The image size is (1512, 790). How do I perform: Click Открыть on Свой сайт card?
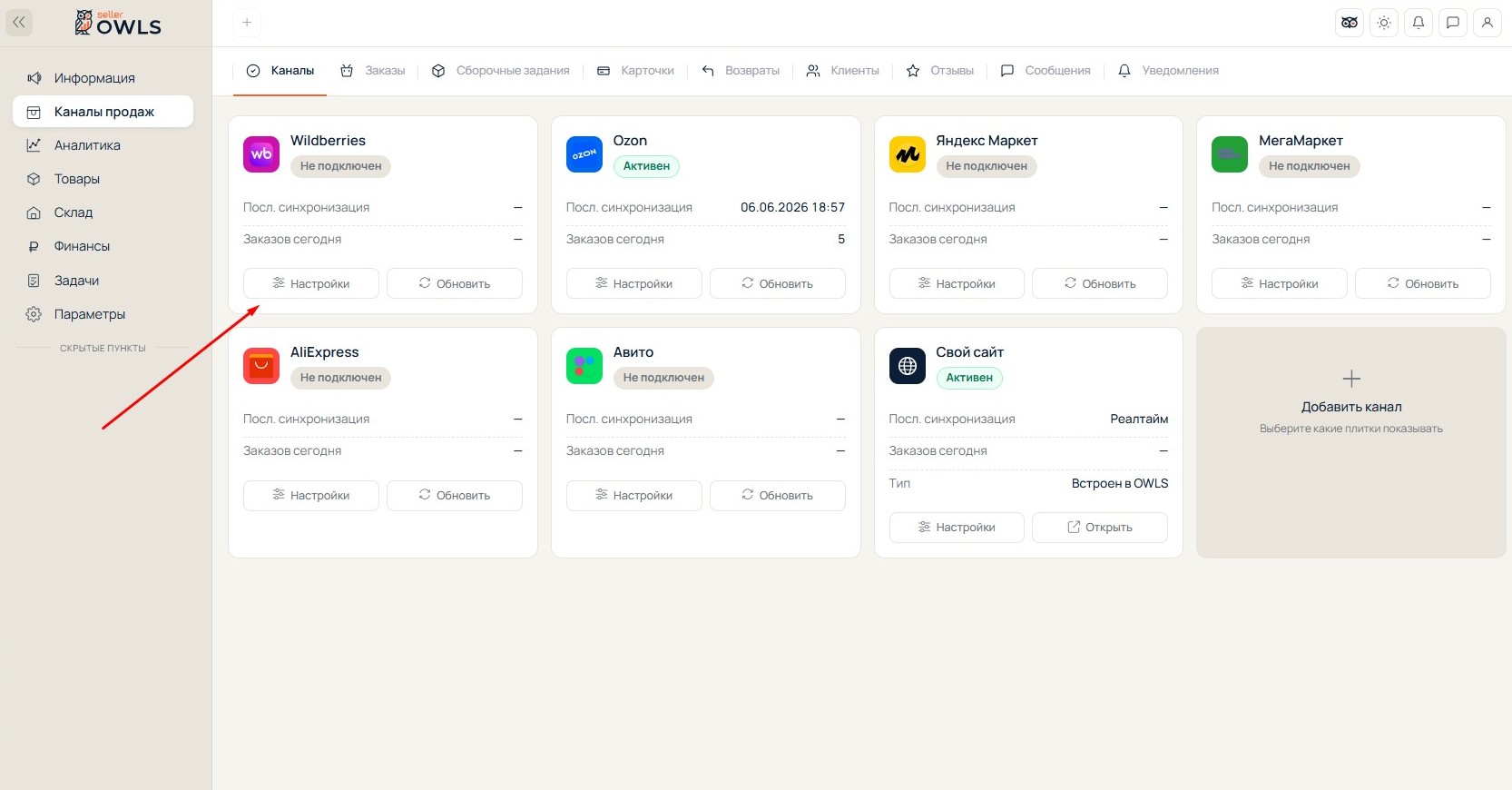pyautogui.click(x=1100, y=528)
